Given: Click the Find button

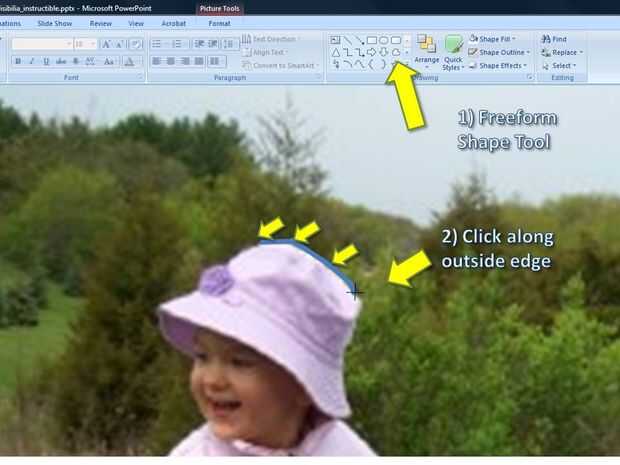Looking at the screenshot, I should 554,39.
